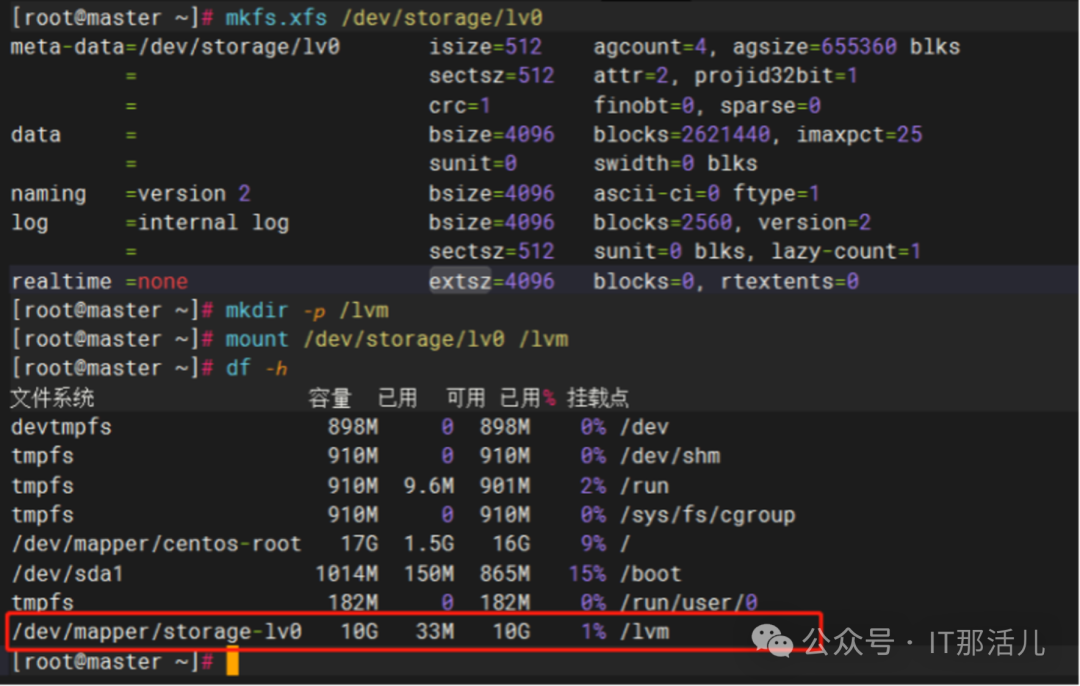Viewport: 1080px width, 686px height.
Task: Select ascii-ci=0 text
Action: [x=656, y=194]
